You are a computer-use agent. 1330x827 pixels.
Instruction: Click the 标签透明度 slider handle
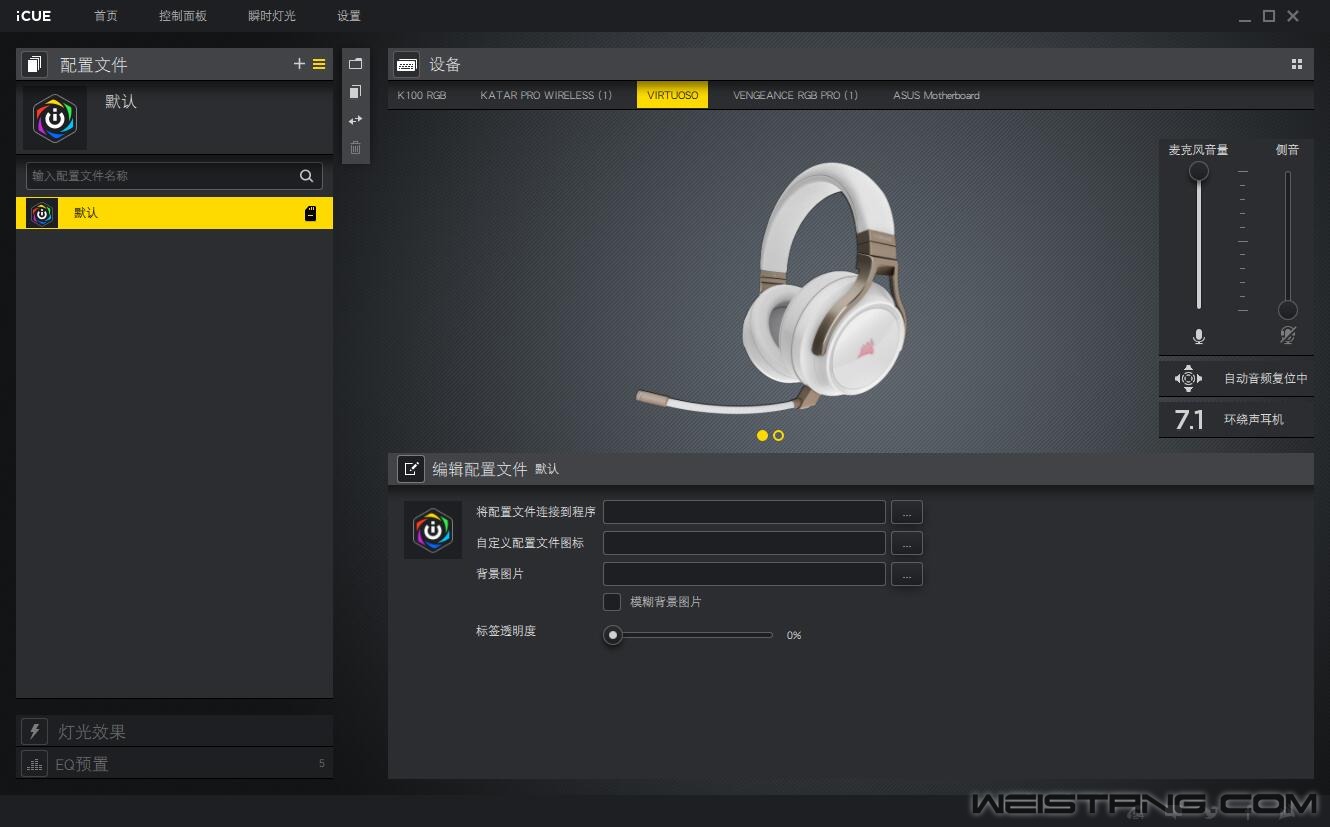[613, 635]
